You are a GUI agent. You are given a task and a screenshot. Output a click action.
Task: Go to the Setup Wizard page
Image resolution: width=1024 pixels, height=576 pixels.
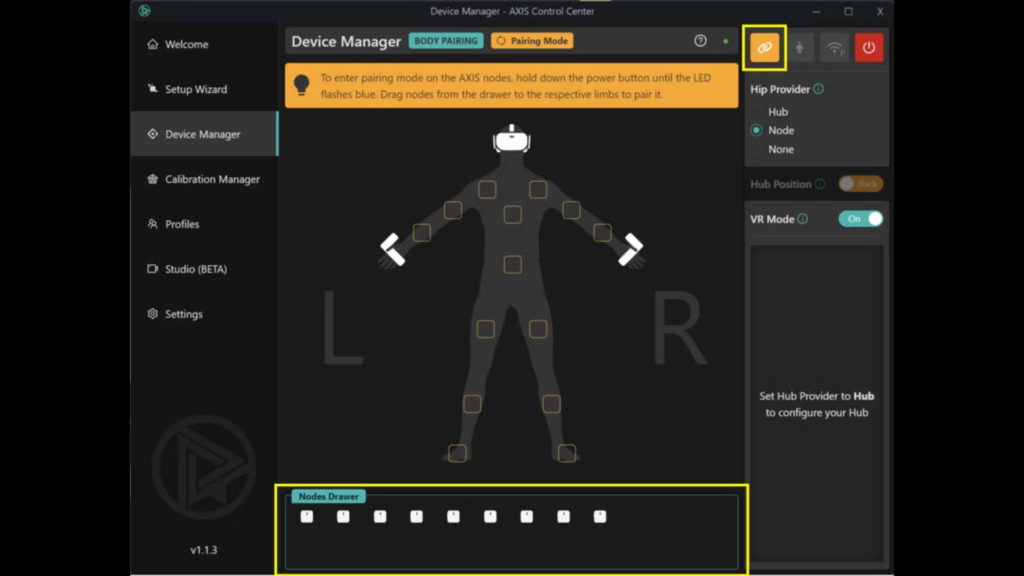coord(195,89)
